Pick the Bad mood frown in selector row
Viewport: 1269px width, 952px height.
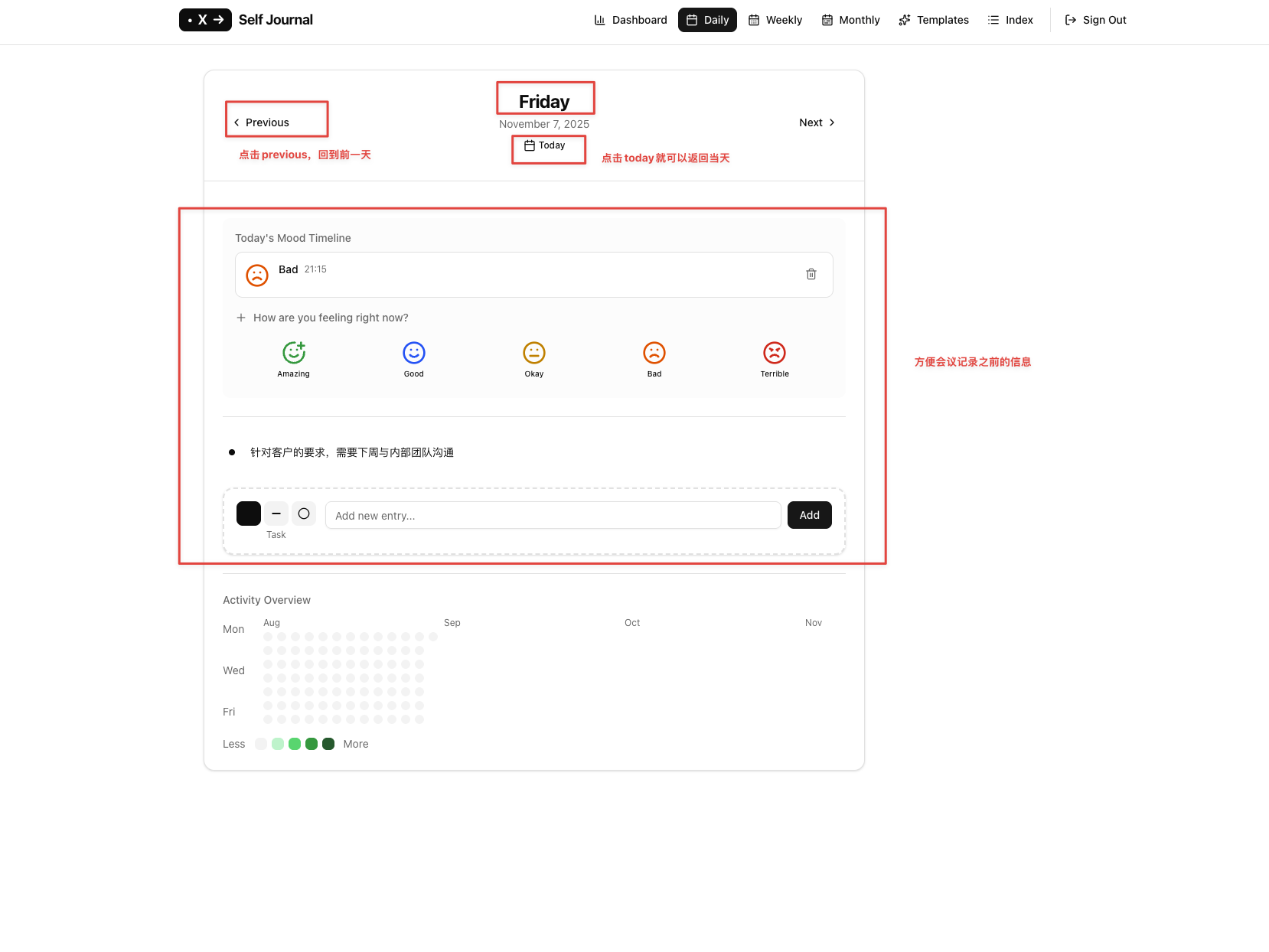coord(654,353)
